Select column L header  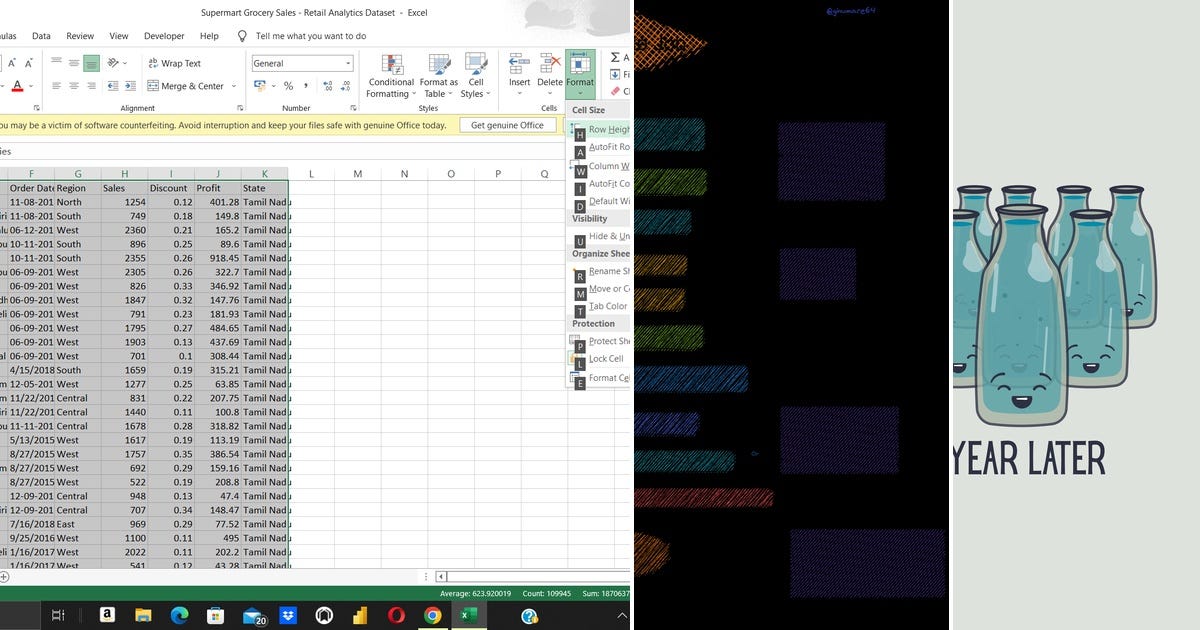pos(311,174)
